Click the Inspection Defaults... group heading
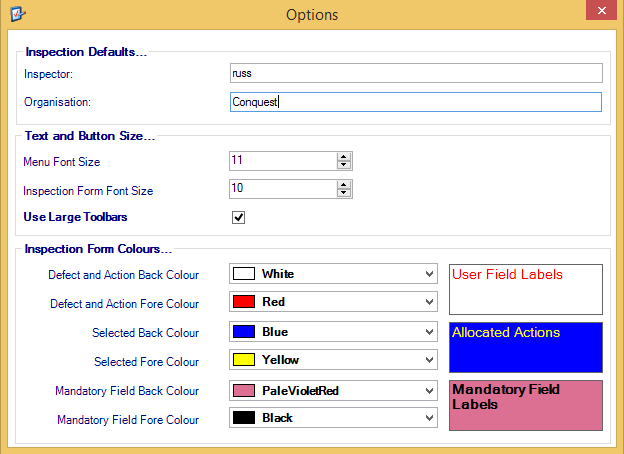The height and width of the screenshot is (454, 624). pyautogui.click(x=86, y=52)
